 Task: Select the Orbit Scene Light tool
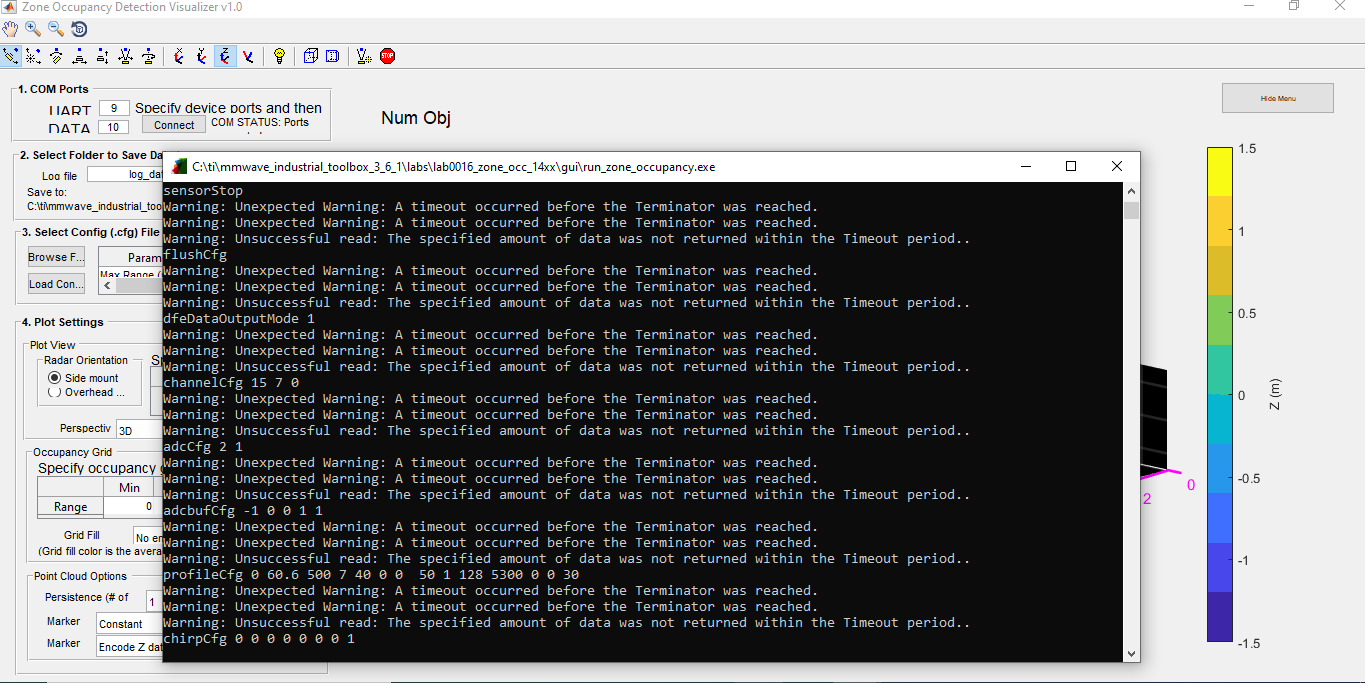[x=33, y=56]
